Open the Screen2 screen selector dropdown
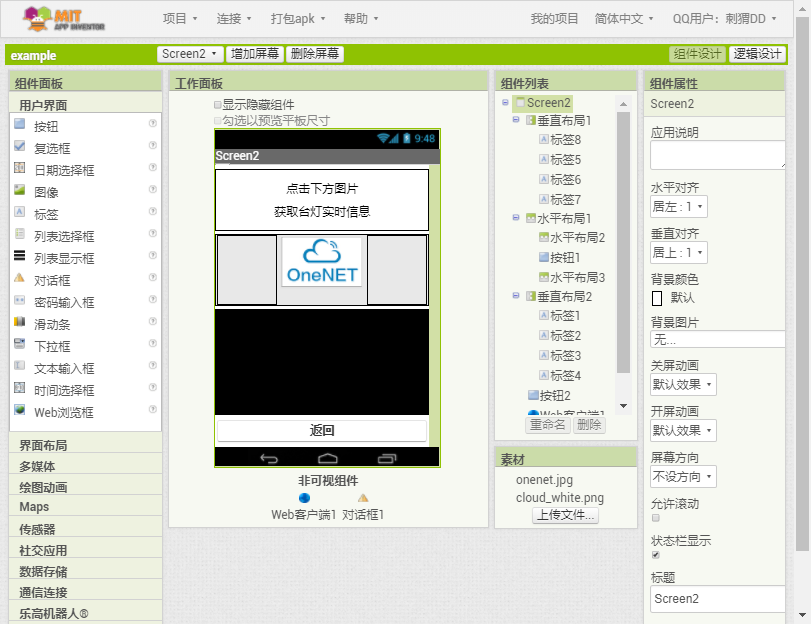Image resolution: width=811 pixels, height=624 pixels. (190, 54)
